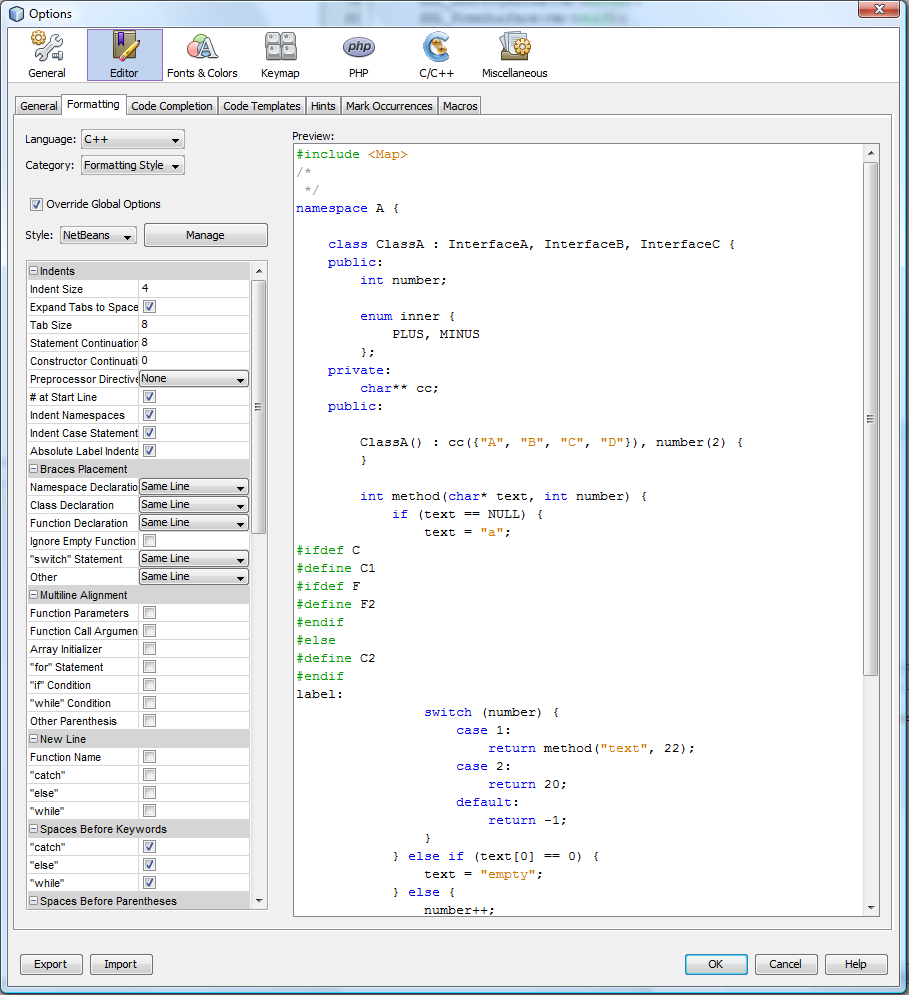The width and height of the screenshot is (909, 995).
Task: Open the General options category icon
Action: pos(47,55)
